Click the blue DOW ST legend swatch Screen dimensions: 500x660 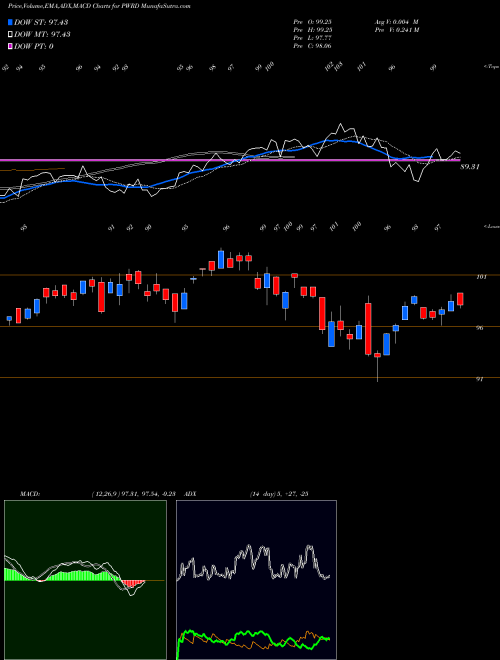coord(10,23)
